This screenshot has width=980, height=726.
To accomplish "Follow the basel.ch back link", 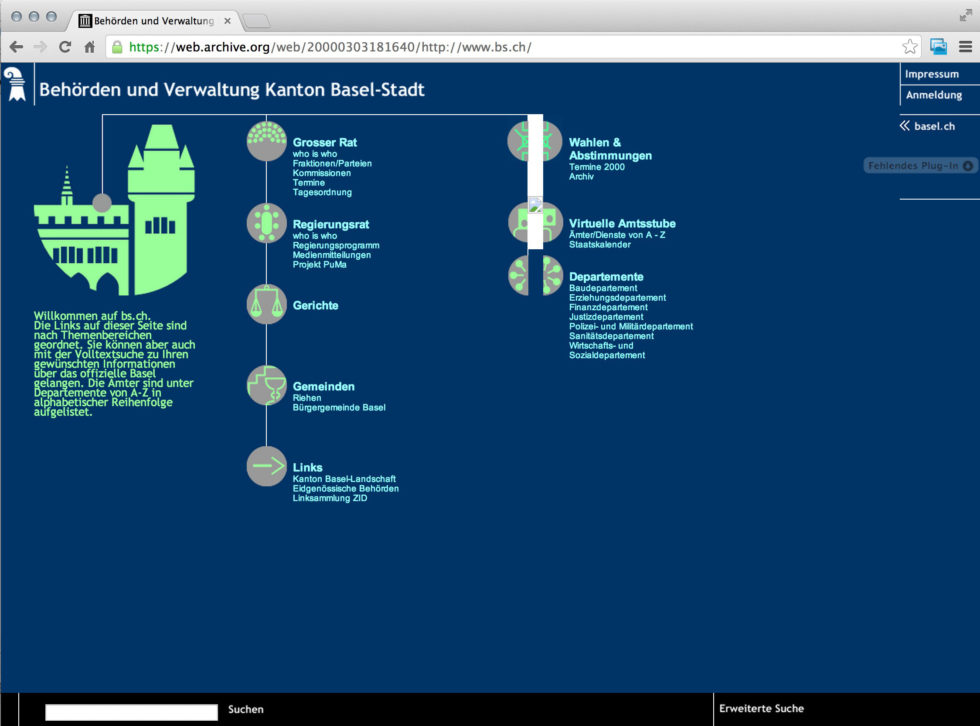I will tap(927, 126).
